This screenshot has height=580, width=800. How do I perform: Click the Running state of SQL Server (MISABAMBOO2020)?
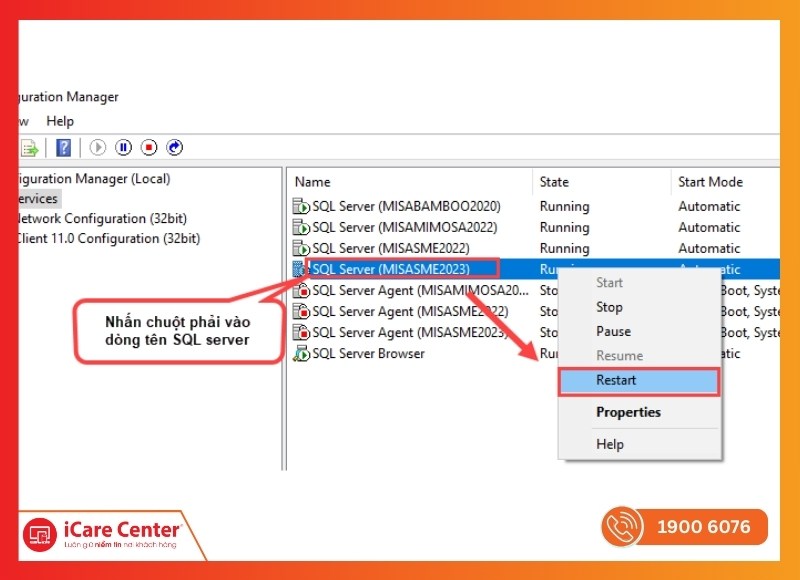point(564,206)
